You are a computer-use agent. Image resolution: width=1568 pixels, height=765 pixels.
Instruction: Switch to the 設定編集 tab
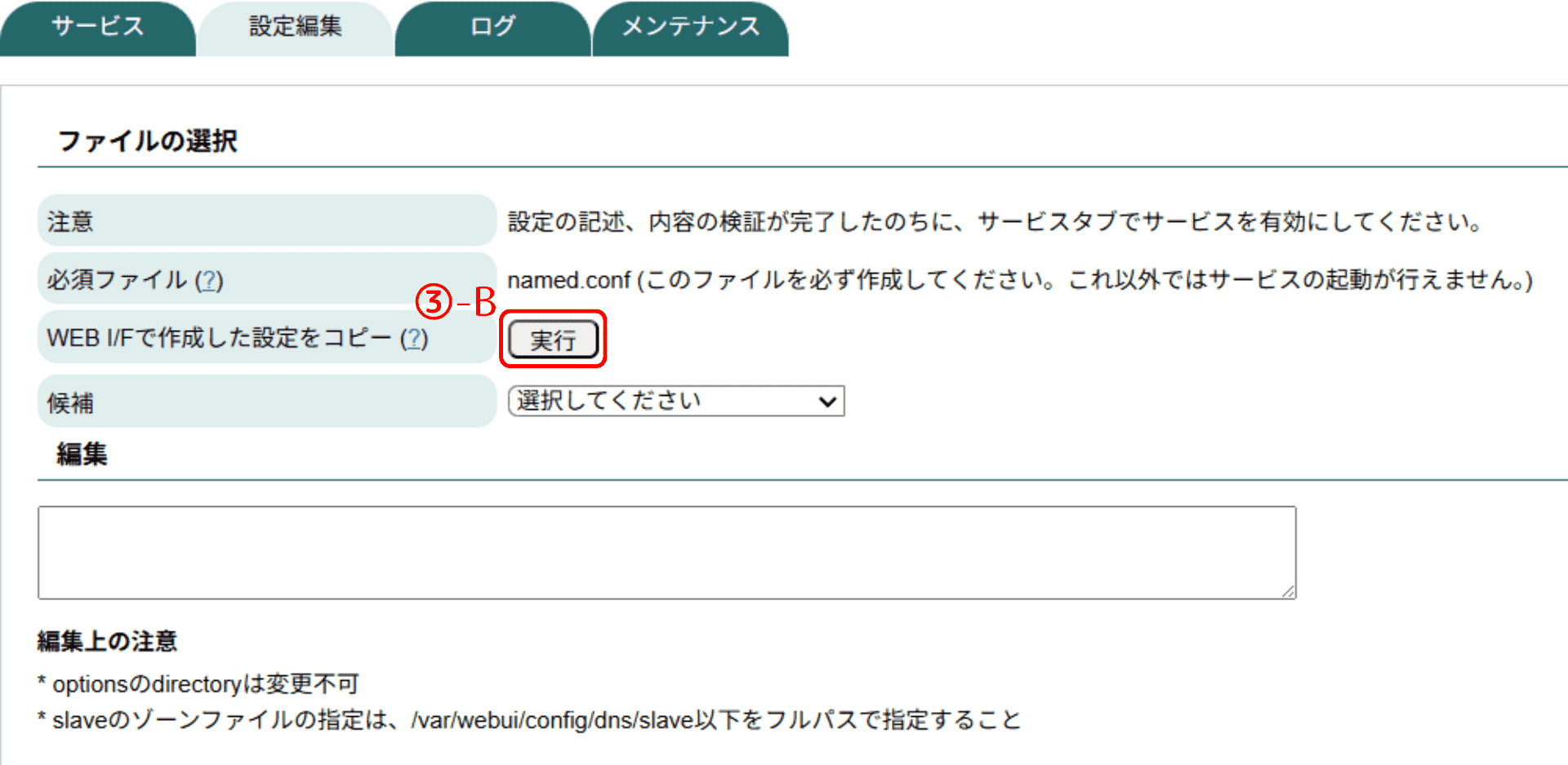tap(295, 27)
